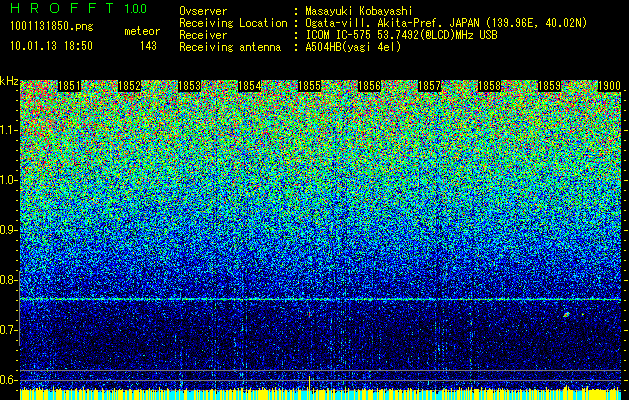This screenshot has height=400, width=629.
Task: Click the 0.9 kHz axis tick label
Action: pyautogui.click(x=8, y=230)
